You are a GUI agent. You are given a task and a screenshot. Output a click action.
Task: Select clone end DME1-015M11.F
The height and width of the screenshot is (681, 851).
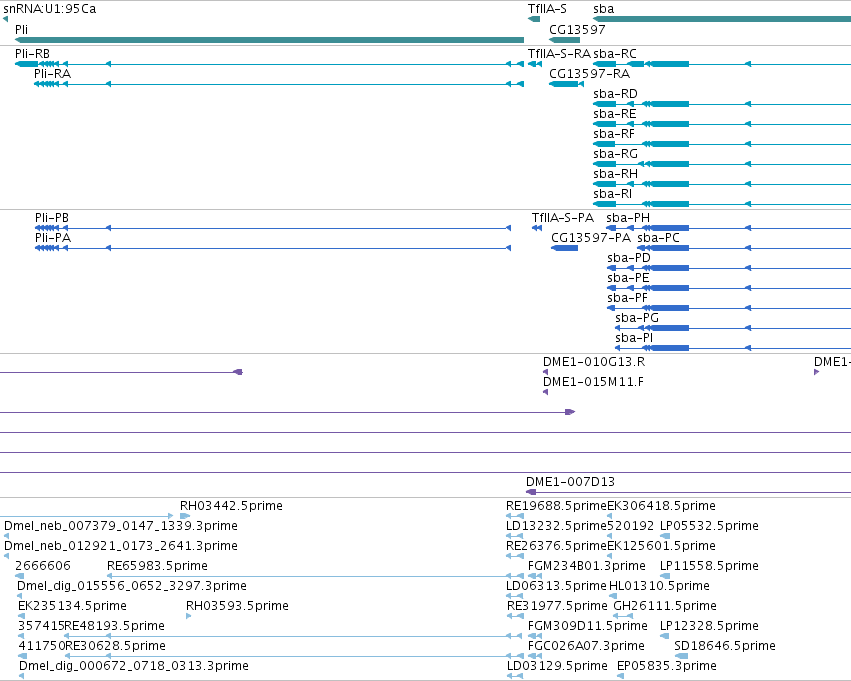[x=545, y=392]
